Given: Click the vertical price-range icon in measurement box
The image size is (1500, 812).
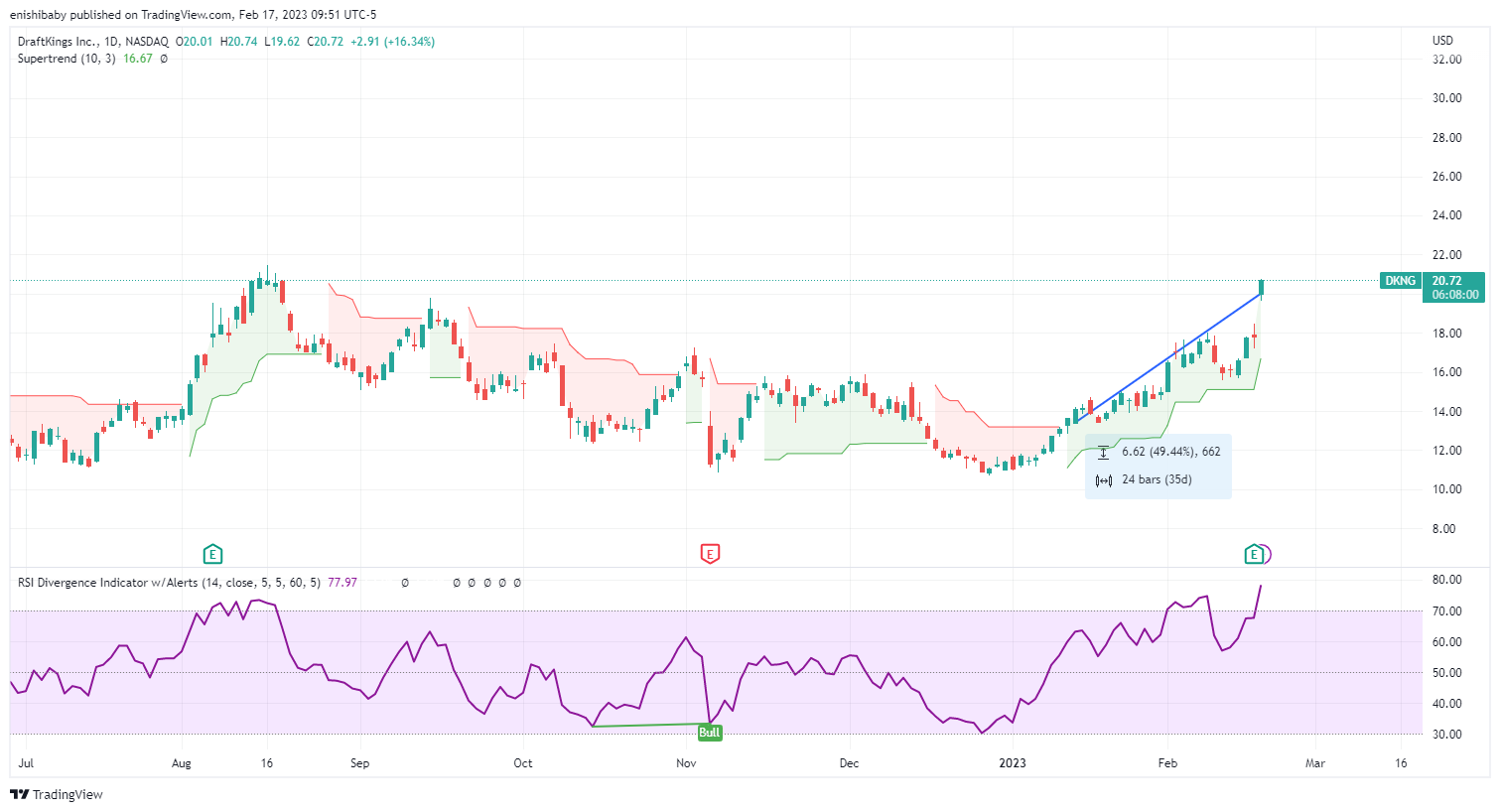Looking at the screenshot, I should click(x=1103, y=452).
